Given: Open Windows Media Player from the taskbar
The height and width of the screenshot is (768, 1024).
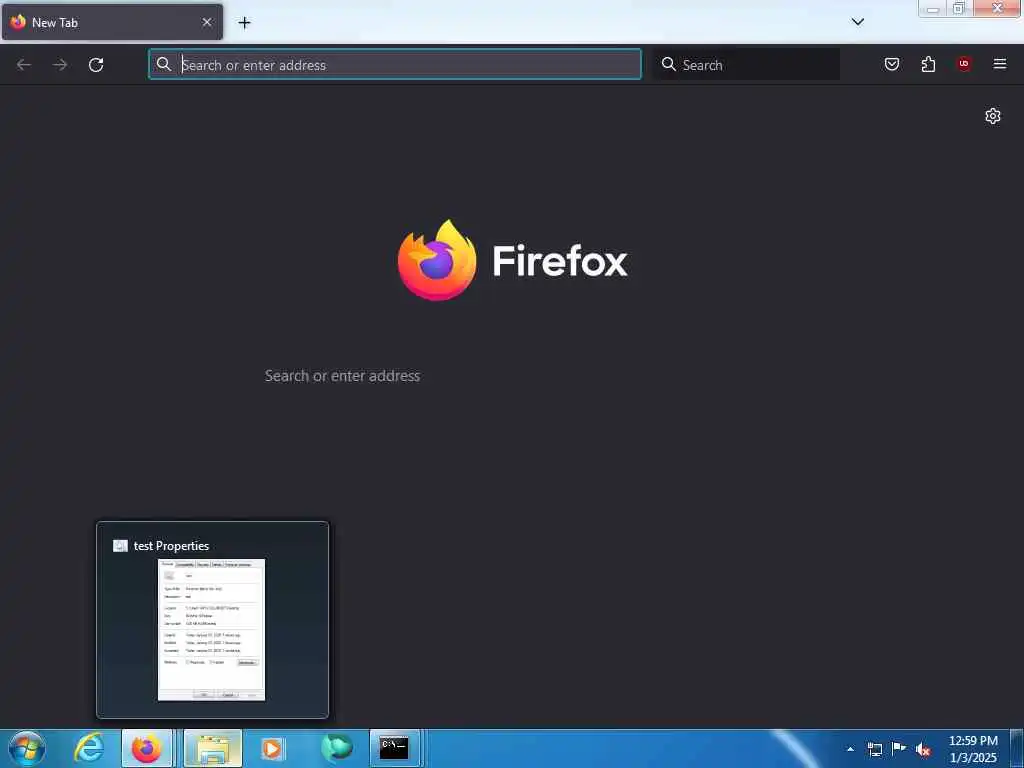Looking at the screenshot, I should [272, 748].
